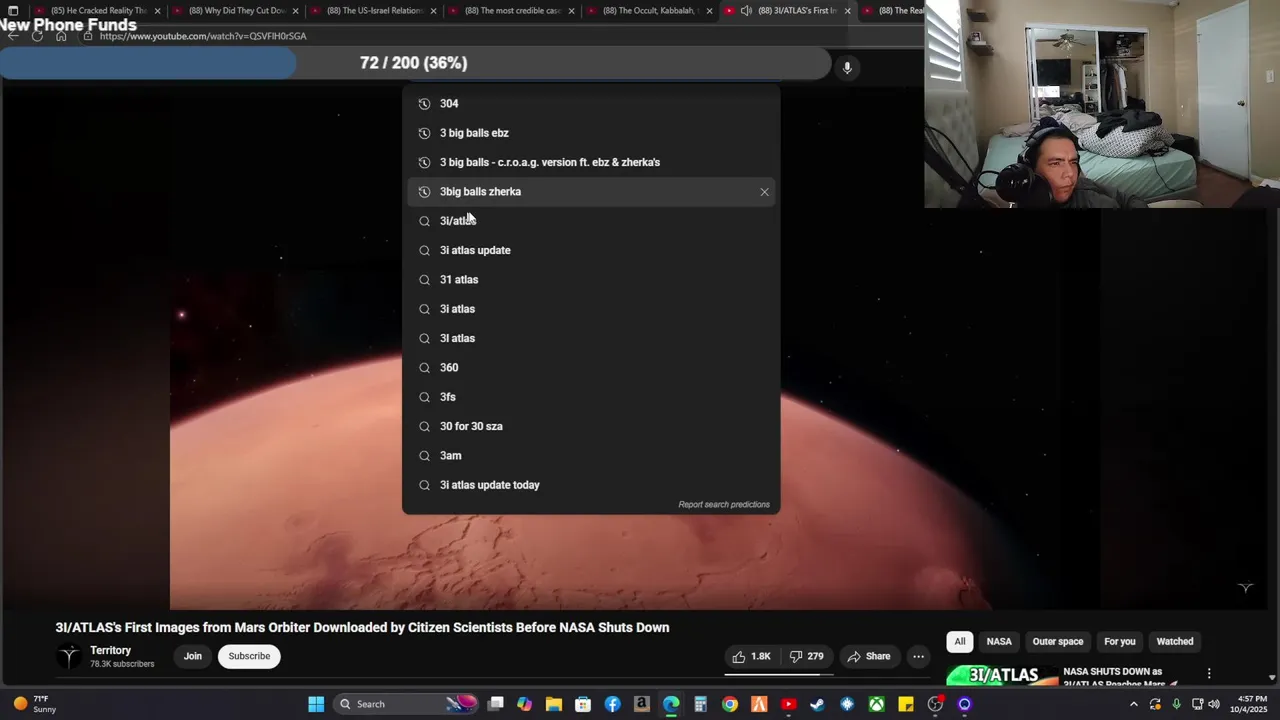
Task: Open the Territory channel avatar
Action: pos(69,656)
